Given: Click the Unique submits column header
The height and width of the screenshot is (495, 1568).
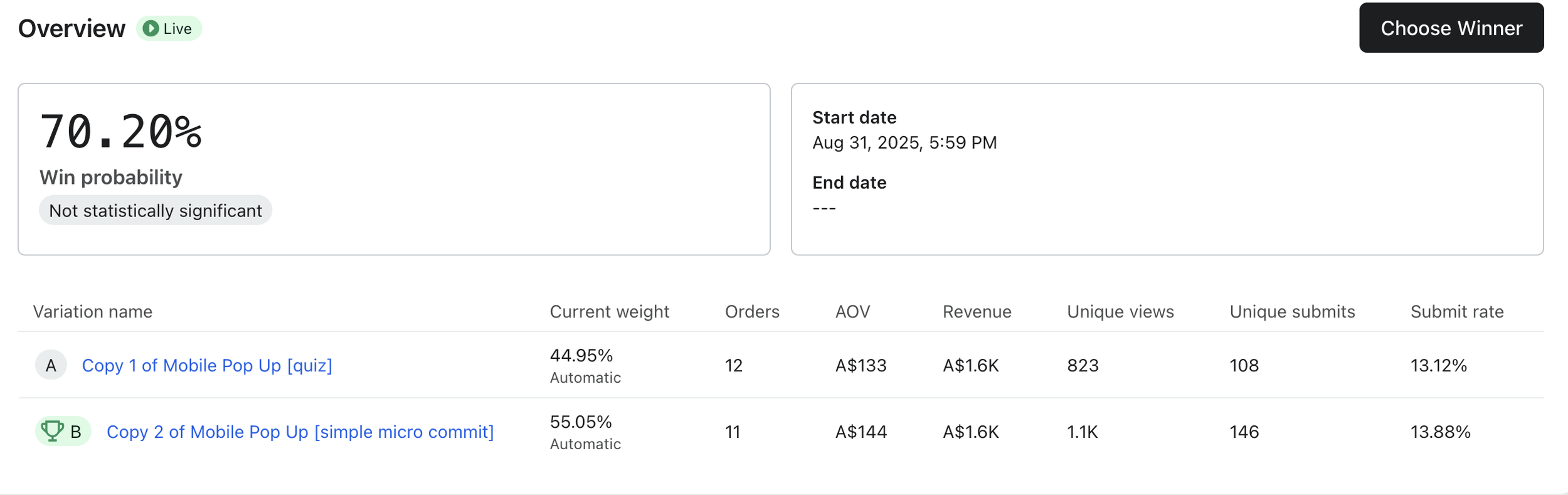Looking at the screenshot, I should [x=1292, y=312].
